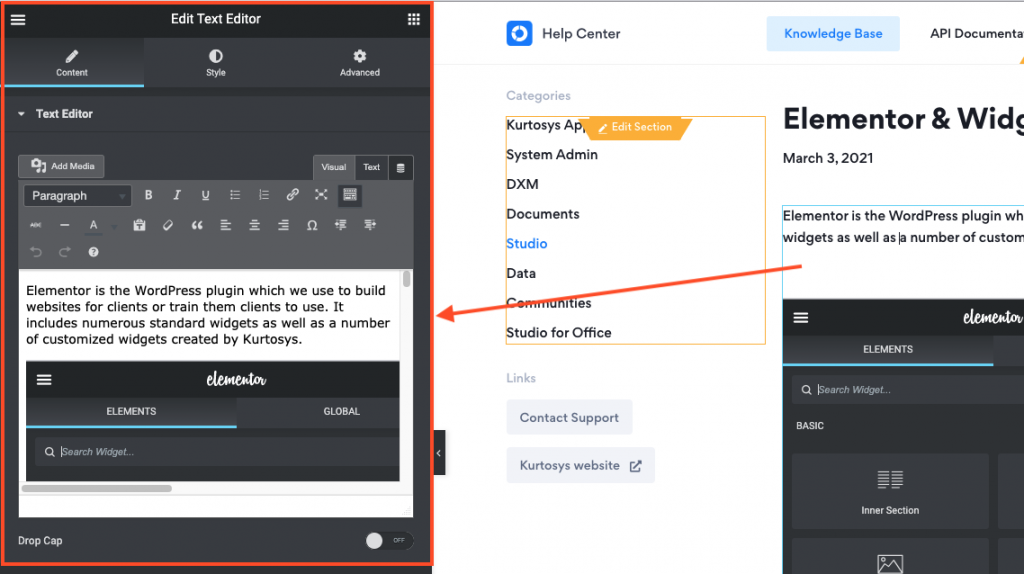
Task: Open the System Admin category
Action: point(552,155)
